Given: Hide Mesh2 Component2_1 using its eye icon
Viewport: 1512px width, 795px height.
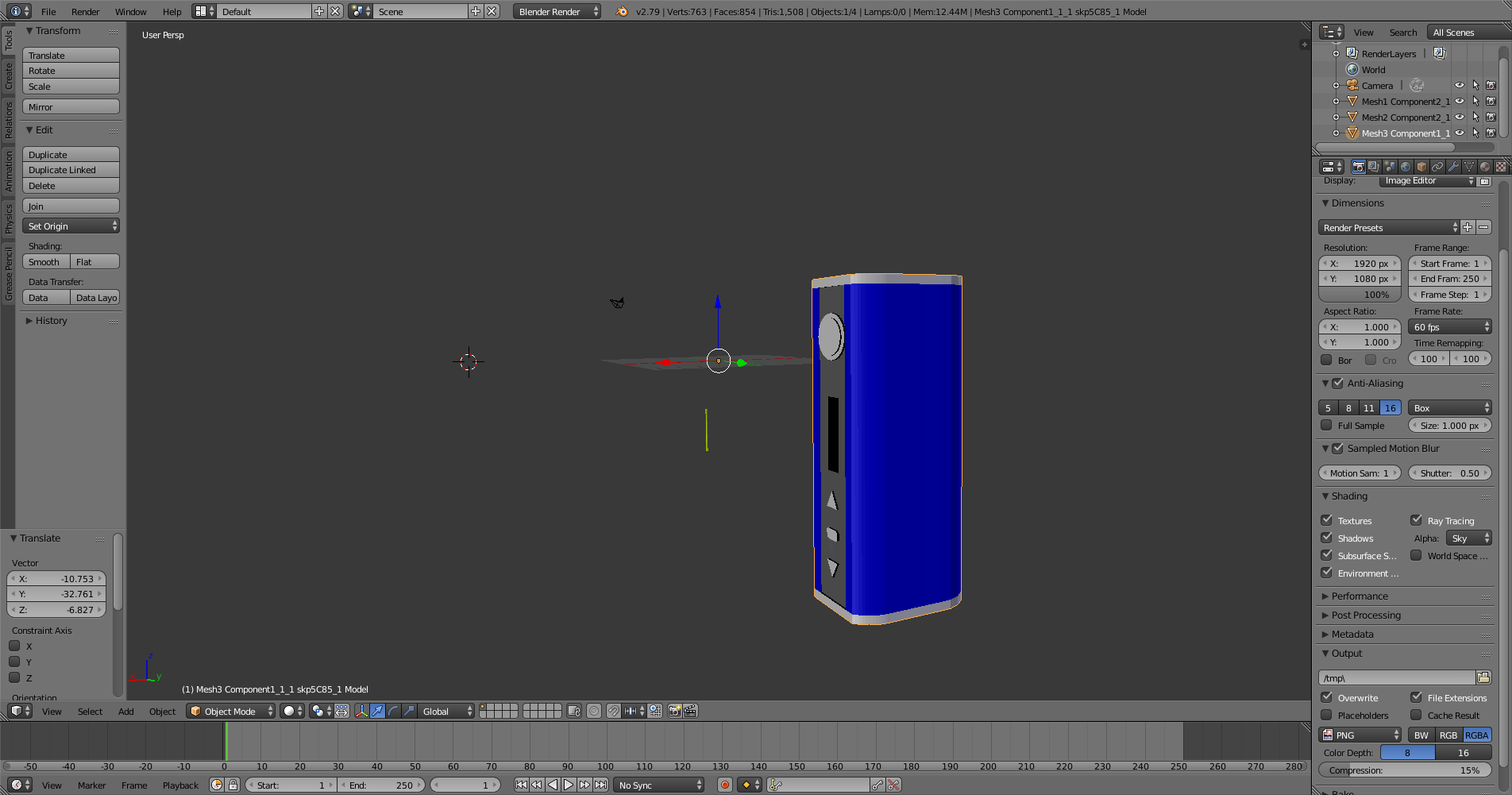Looking at the screenshot, I should (x=1460, y=118).
